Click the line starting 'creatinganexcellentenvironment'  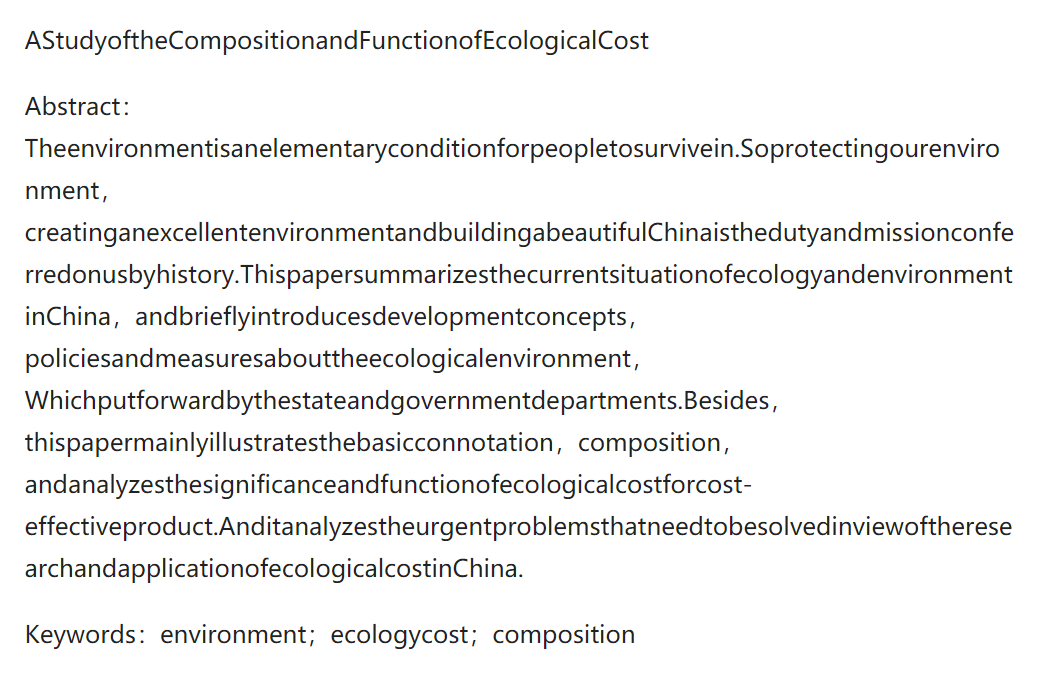pos(519,233)
